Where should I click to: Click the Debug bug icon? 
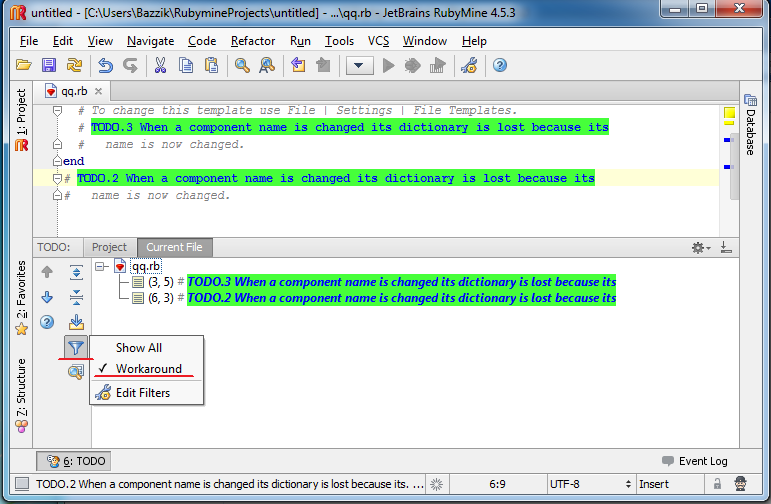(413, 65)
